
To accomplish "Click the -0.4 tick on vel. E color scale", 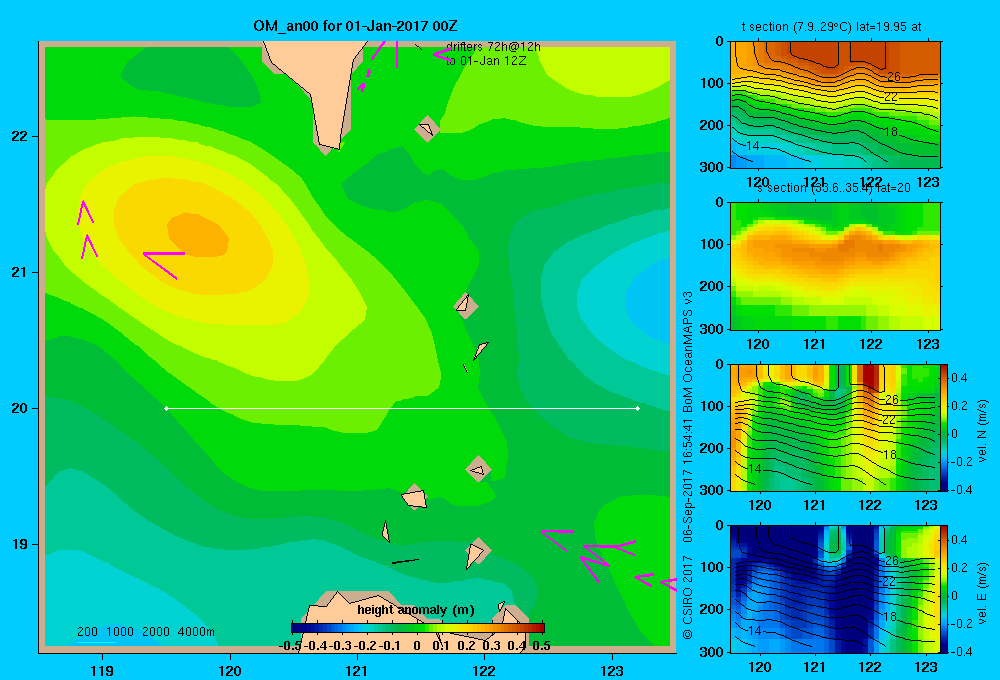I will coord(960,651).
